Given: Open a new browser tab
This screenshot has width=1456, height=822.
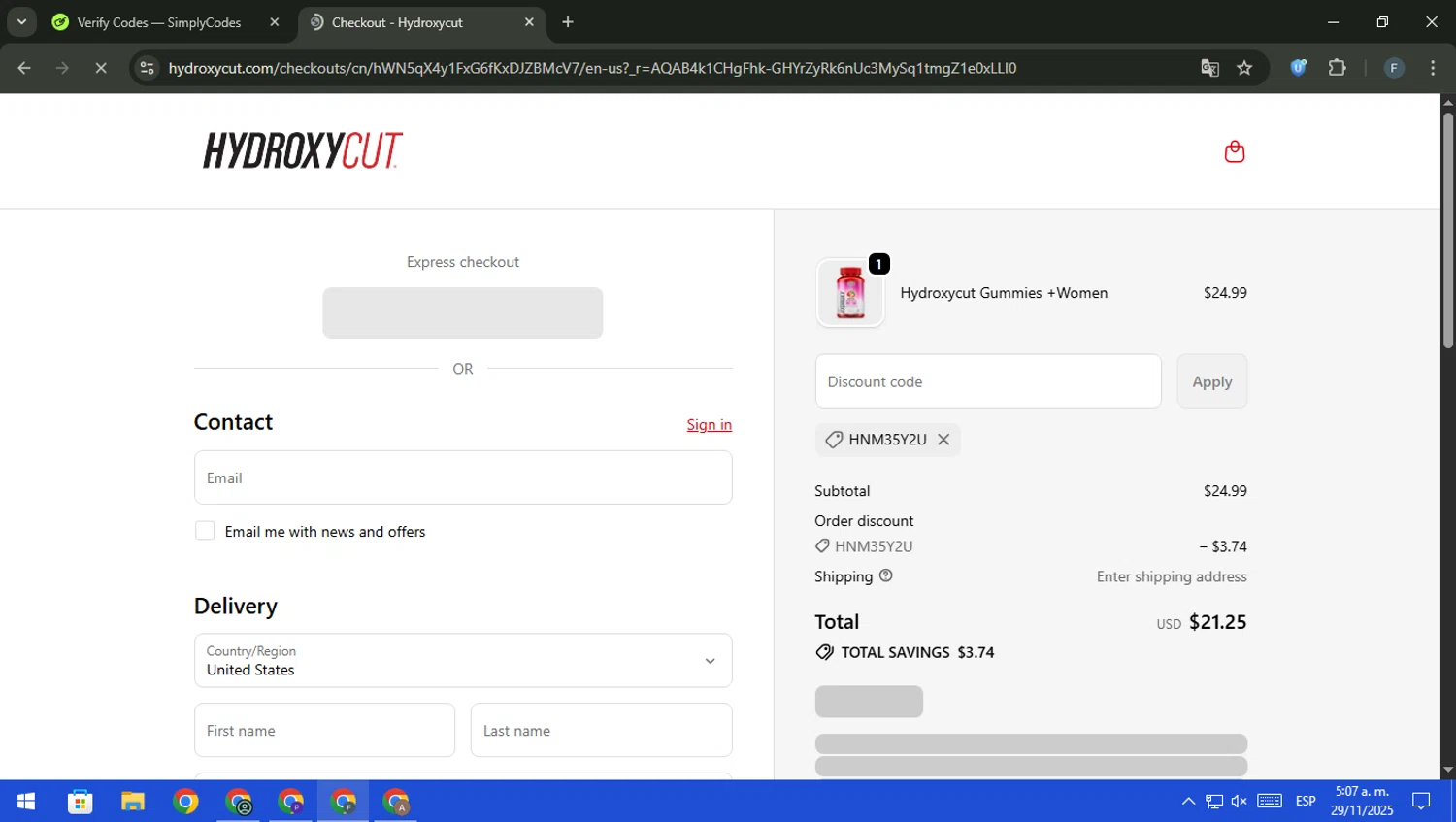Looking at the screenshot, I should [568, 21].
